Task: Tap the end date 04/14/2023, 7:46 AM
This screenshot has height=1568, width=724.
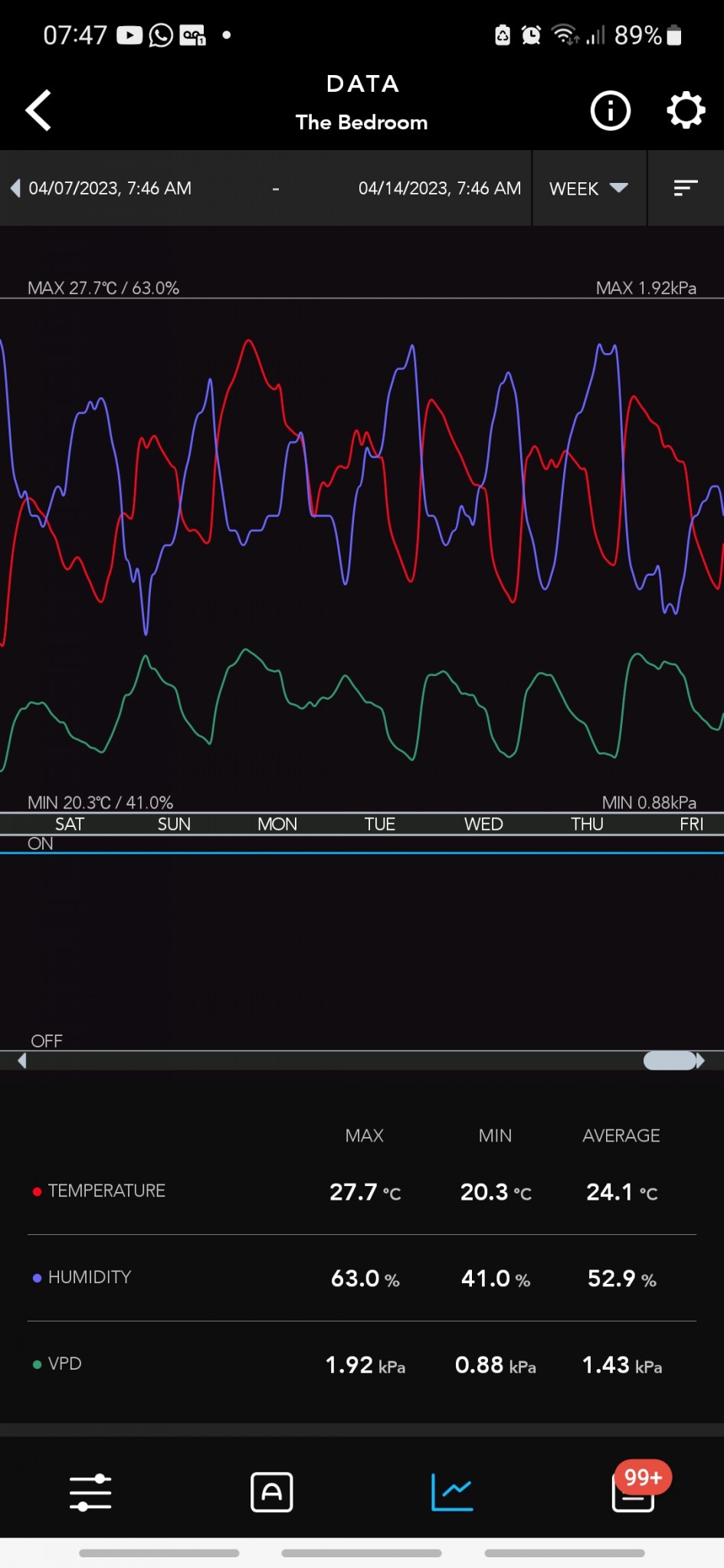Action: (x=439, y=188)
